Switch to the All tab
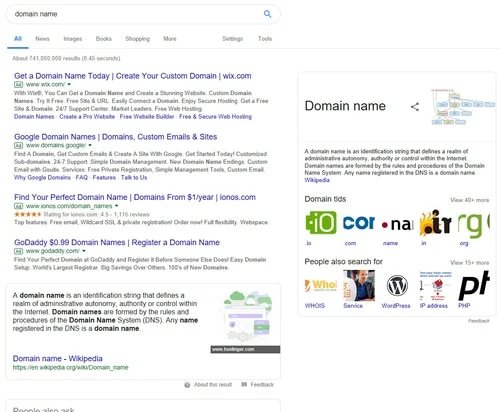The width and height of the screenshot is (500, 412). pyautogui.click(x=18, y=39)
